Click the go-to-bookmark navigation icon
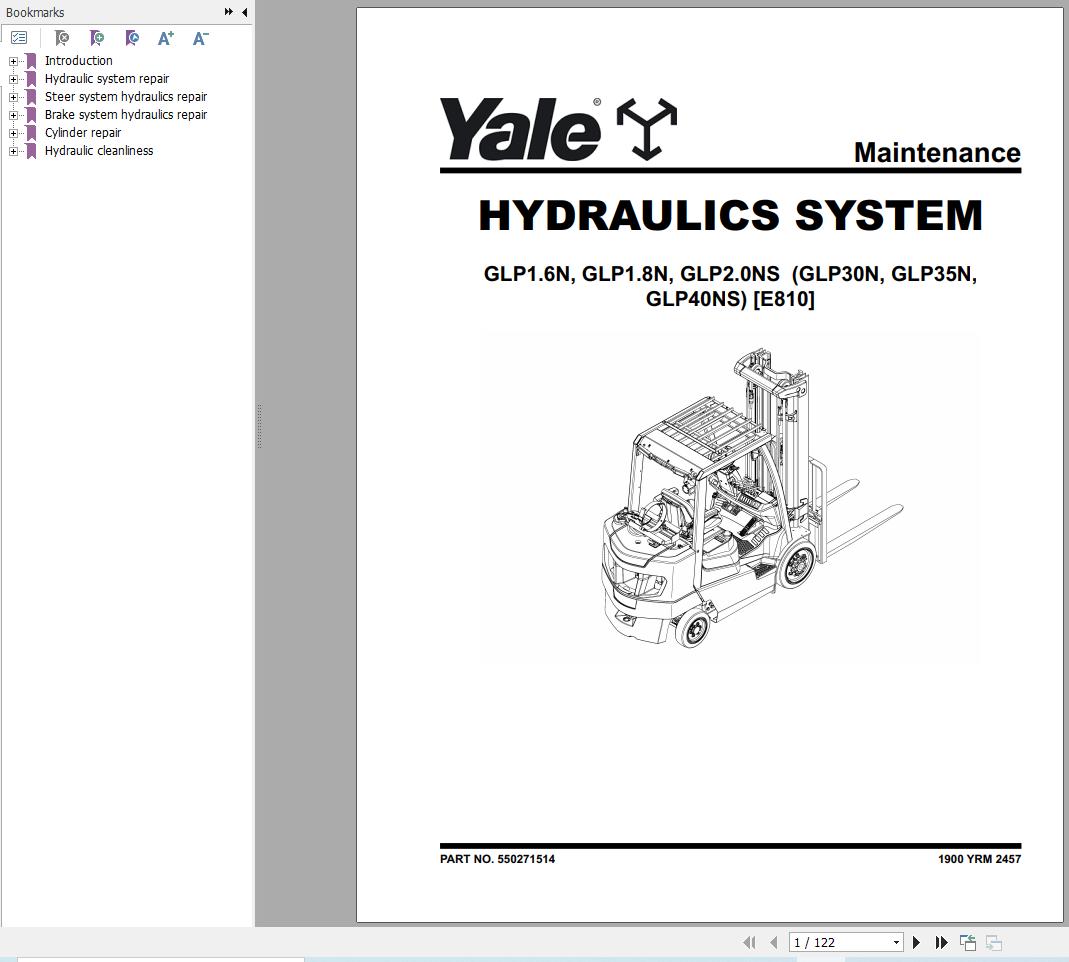 tap(132, 38)
